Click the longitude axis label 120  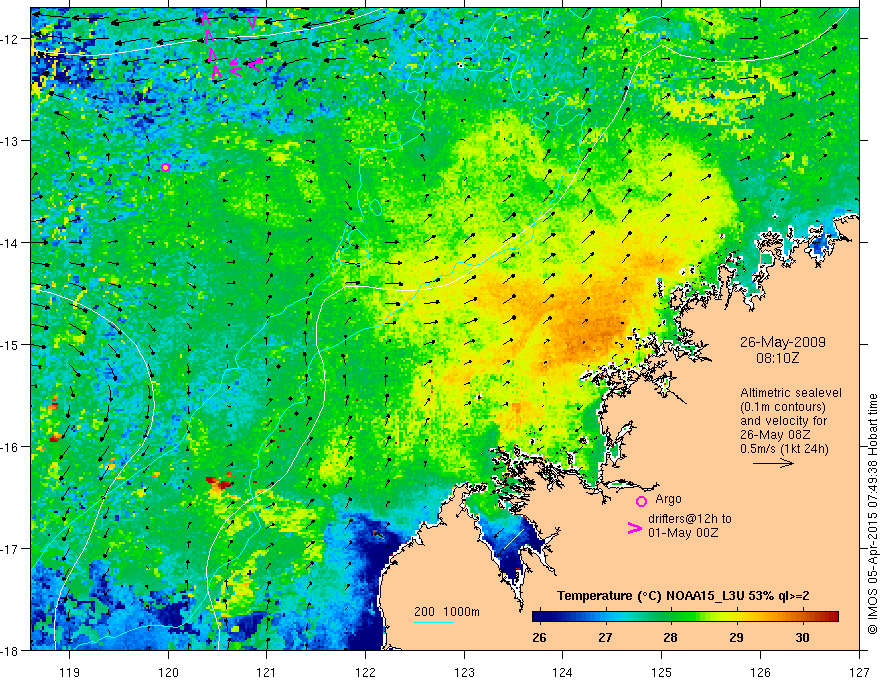point(168,672)
